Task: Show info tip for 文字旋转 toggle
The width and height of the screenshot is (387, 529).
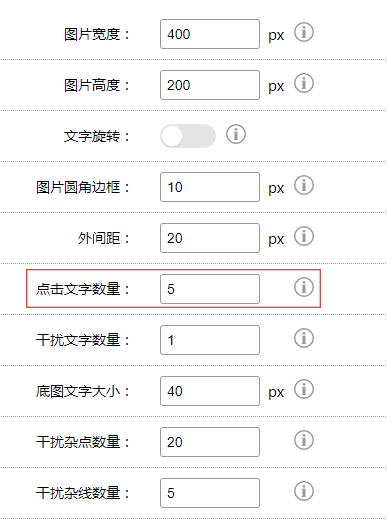Action: [236, 134]
